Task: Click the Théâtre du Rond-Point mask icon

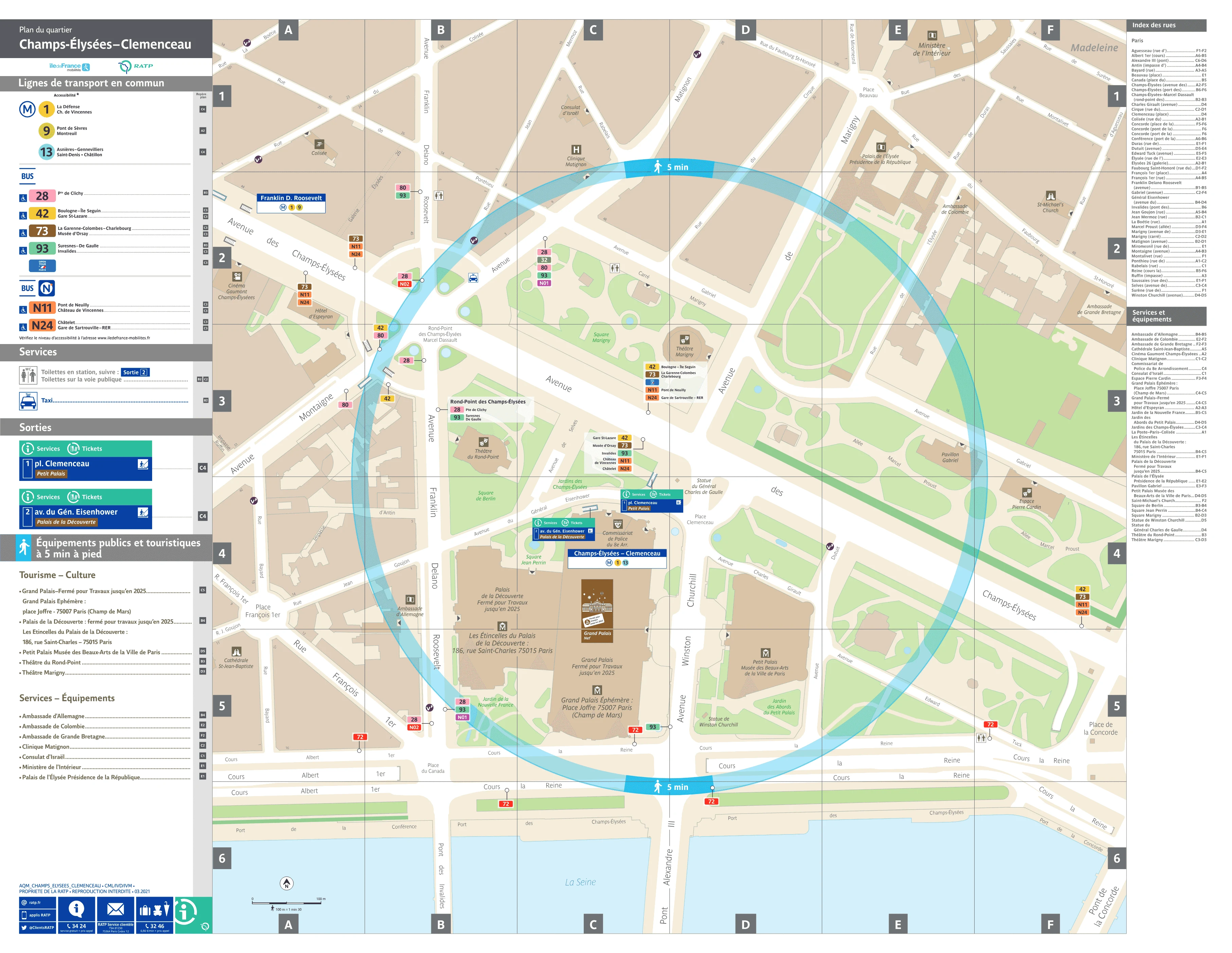Action: pyautogui.click(x=483, y=442)
